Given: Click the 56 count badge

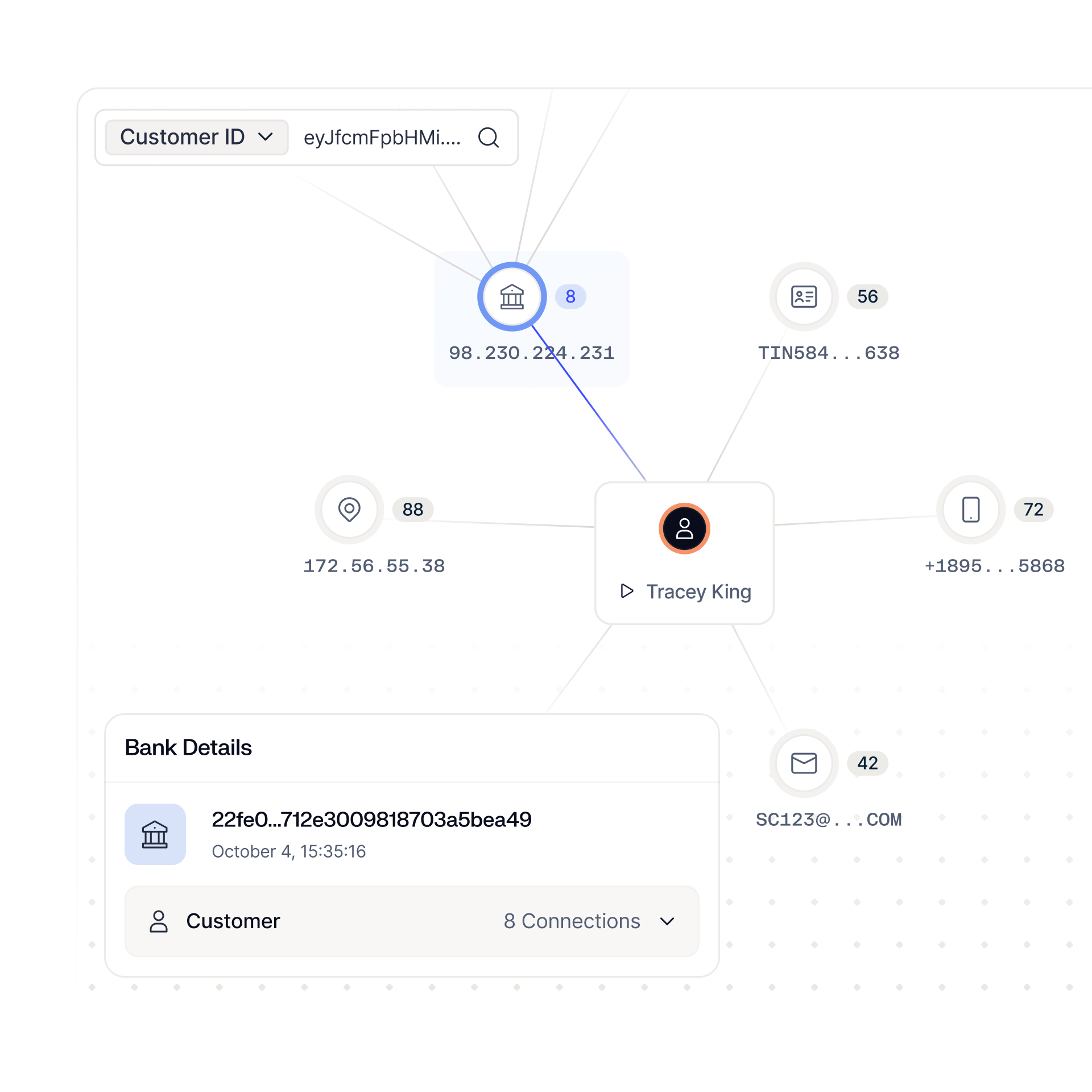Looking at the screenshot, I should 867,296.
